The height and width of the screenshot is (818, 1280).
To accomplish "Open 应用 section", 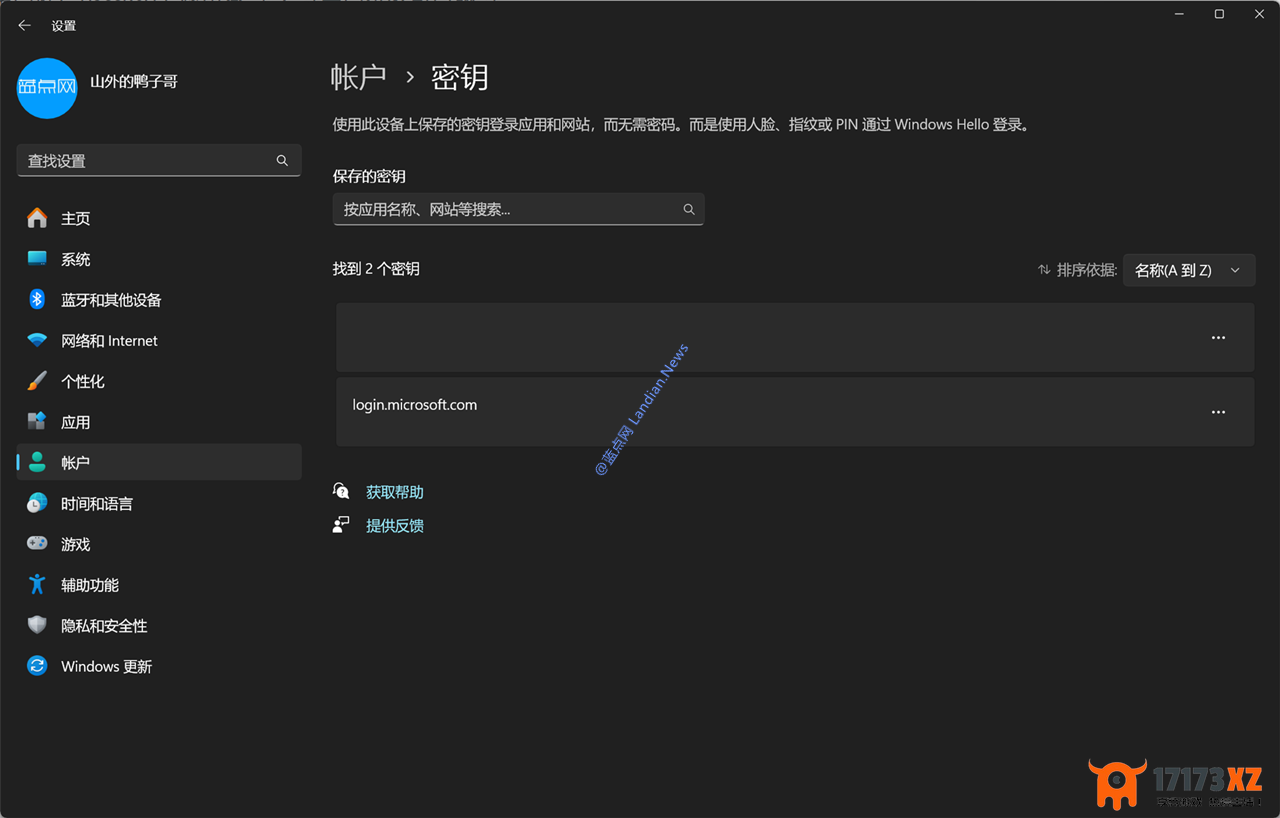I will [x=159, y=422].
